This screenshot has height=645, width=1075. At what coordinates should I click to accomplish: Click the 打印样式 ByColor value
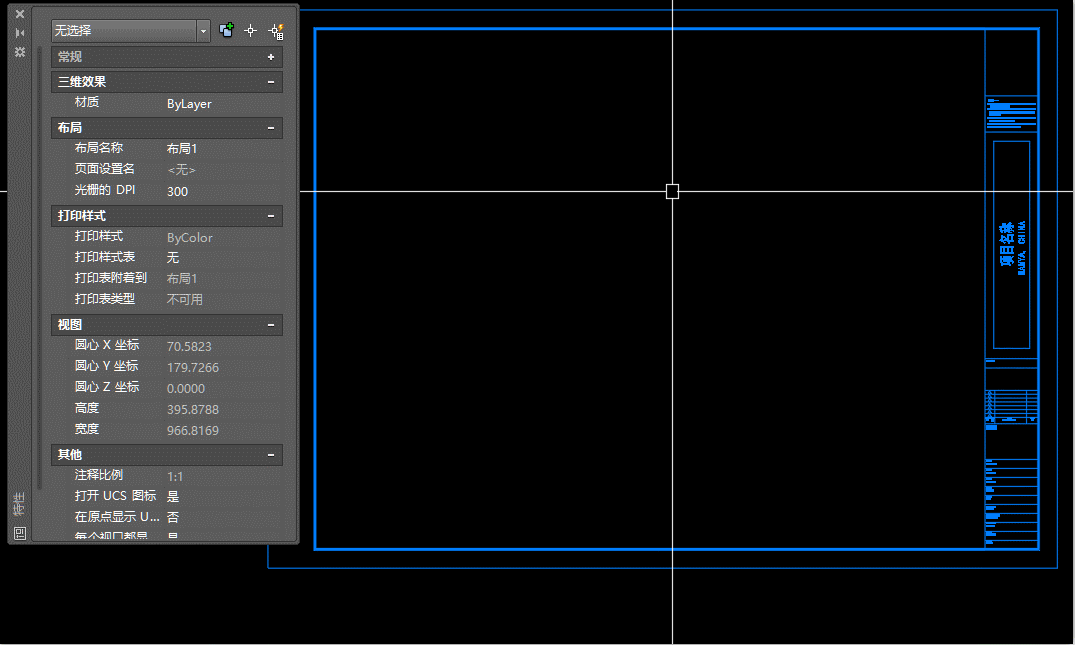(190, 238)
